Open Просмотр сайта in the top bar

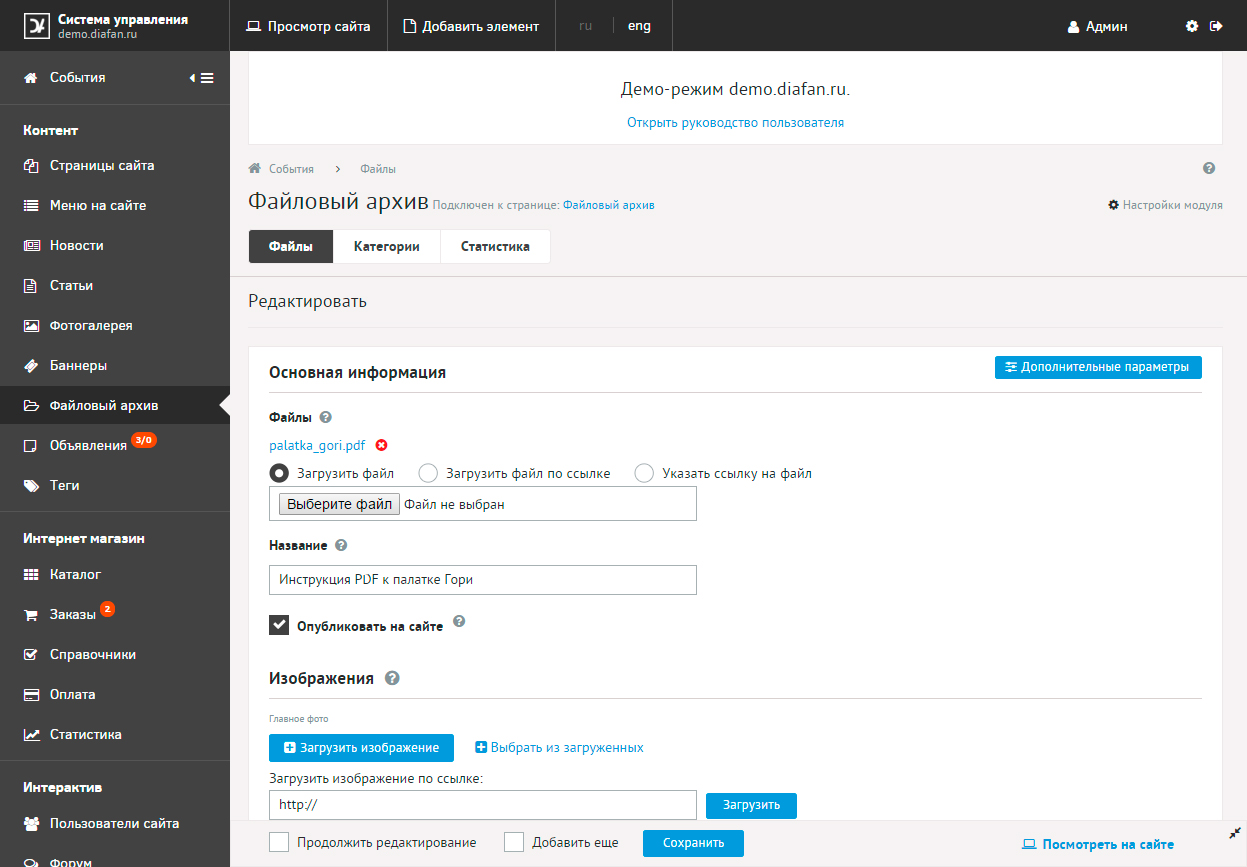308,26
